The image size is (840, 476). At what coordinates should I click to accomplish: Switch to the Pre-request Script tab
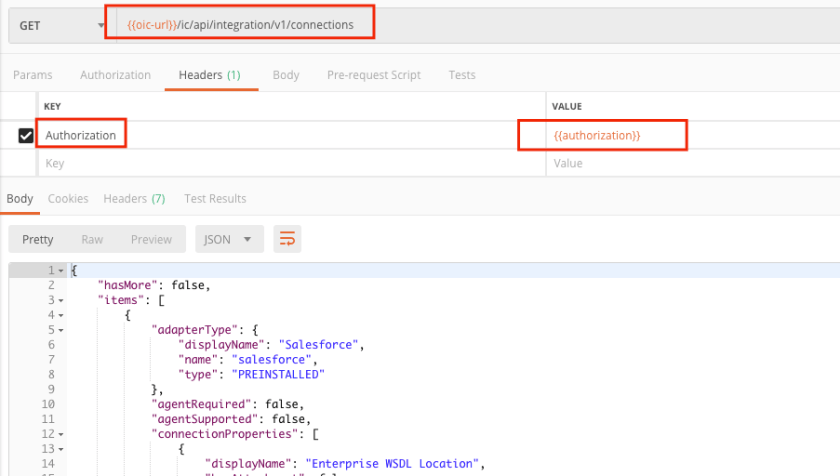pyautogui.click(x=373, y=75)
